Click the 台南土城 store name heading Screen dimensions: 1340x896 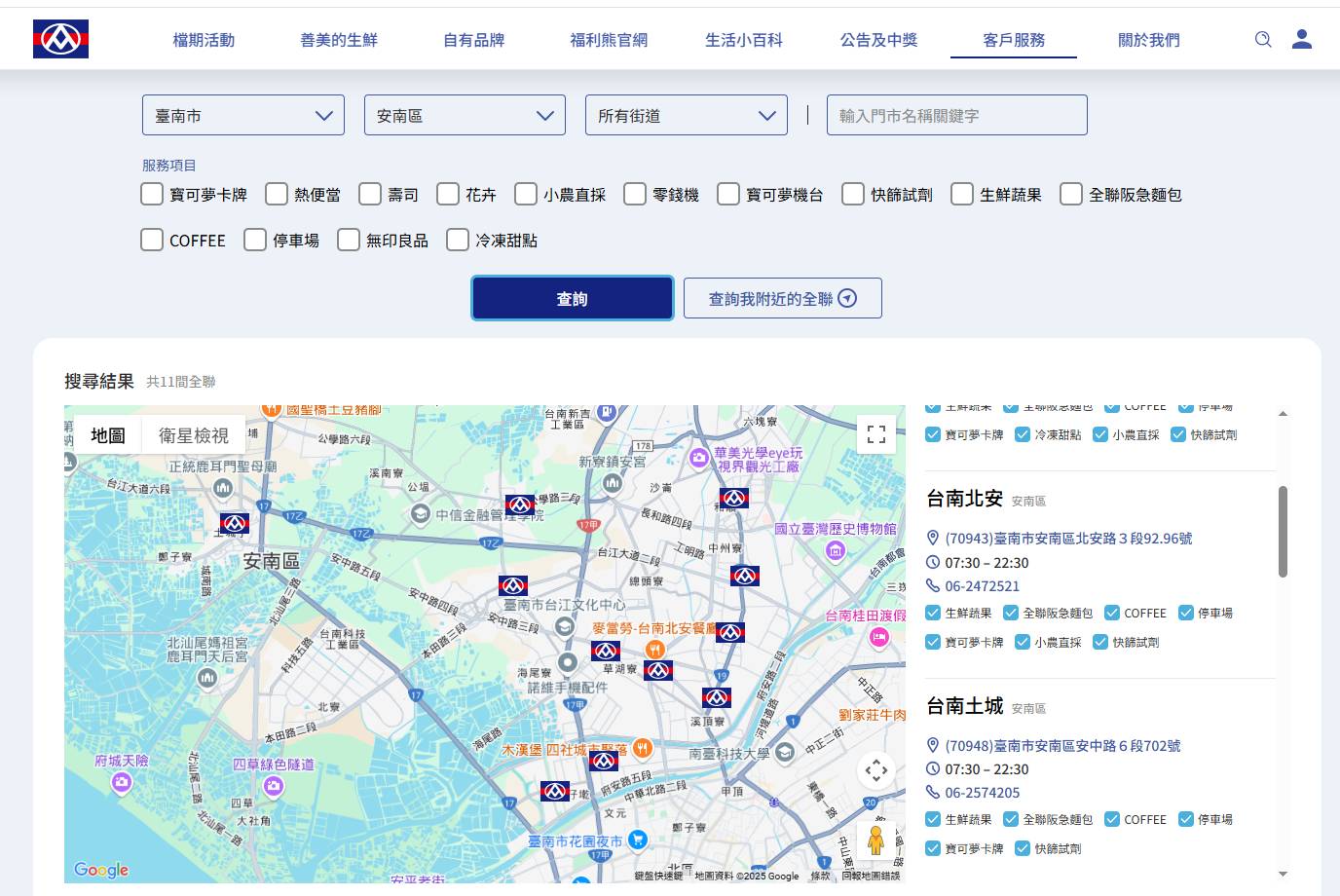pos(964,705)
